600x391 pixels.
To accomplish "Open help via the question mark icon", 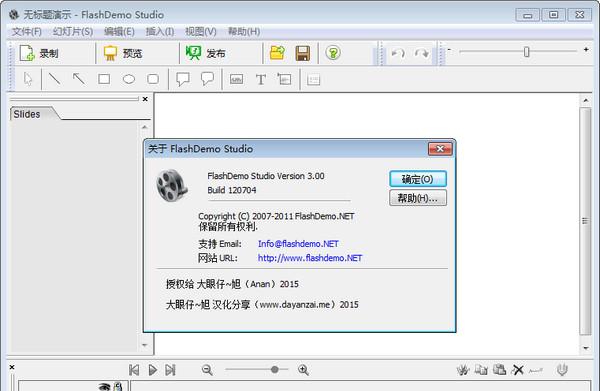I will 333,53.
